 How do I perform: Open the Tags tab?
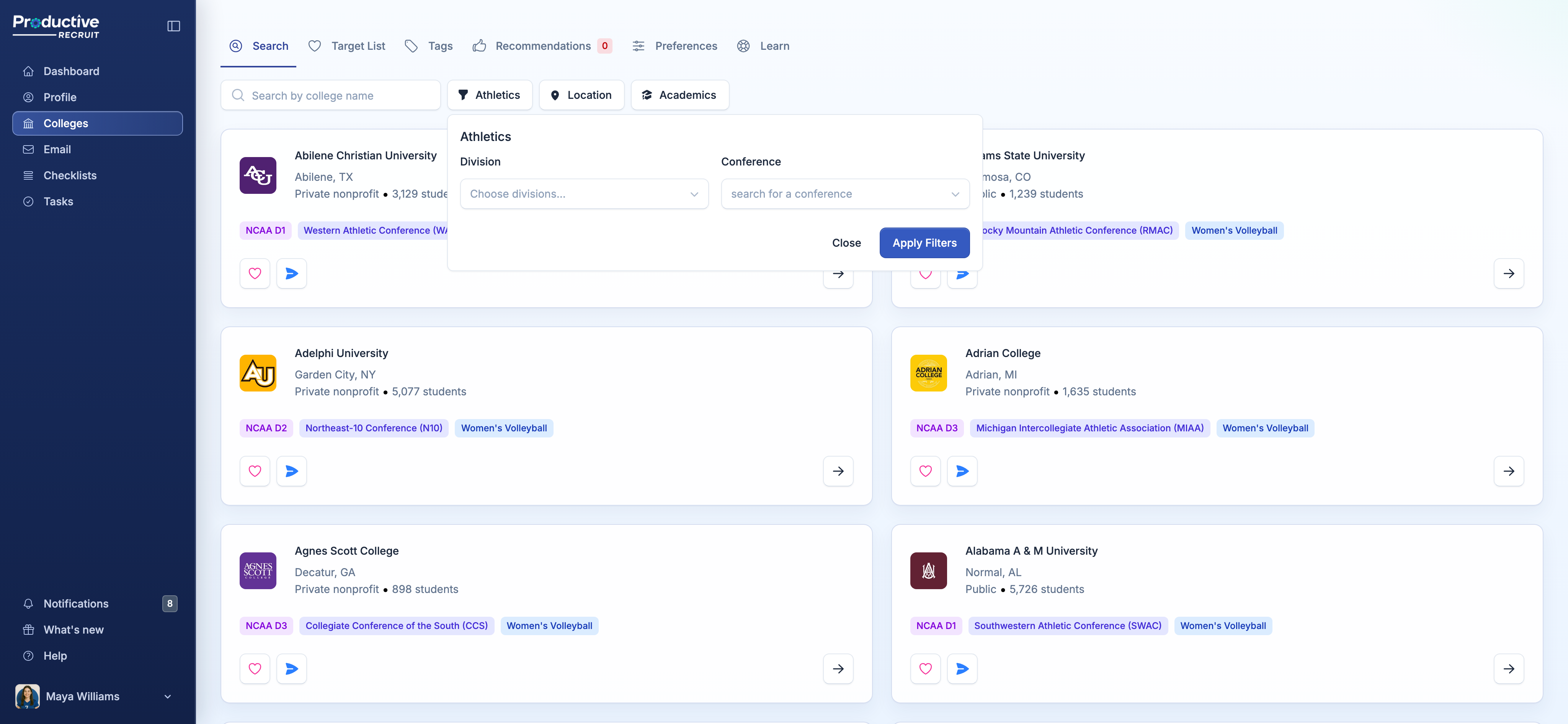[x=429, y=46]
